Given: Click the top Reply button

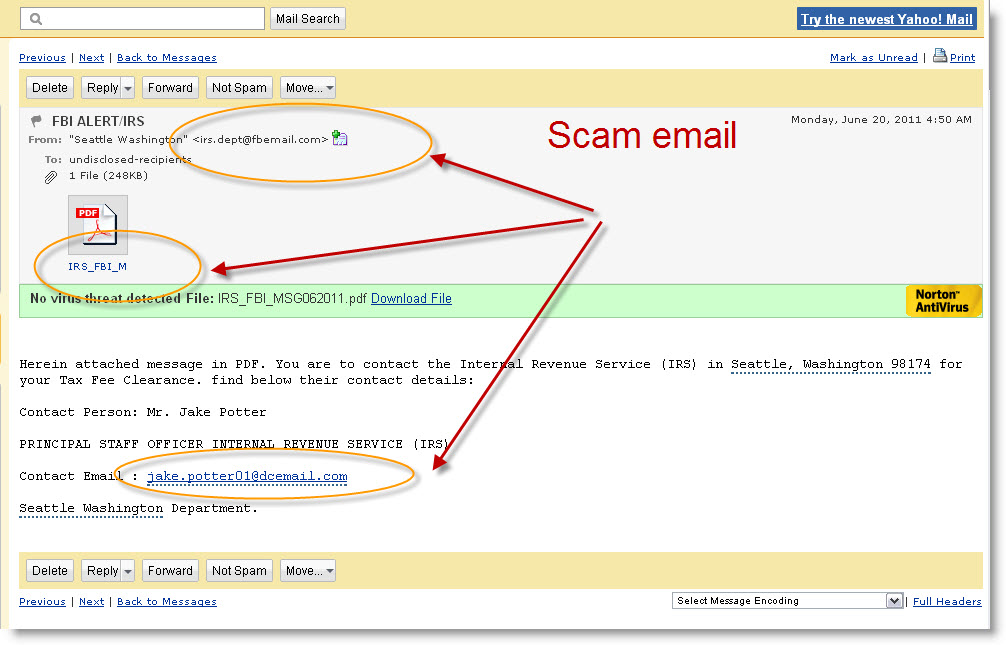Looking at the screenshot, I should pos(102,88).
